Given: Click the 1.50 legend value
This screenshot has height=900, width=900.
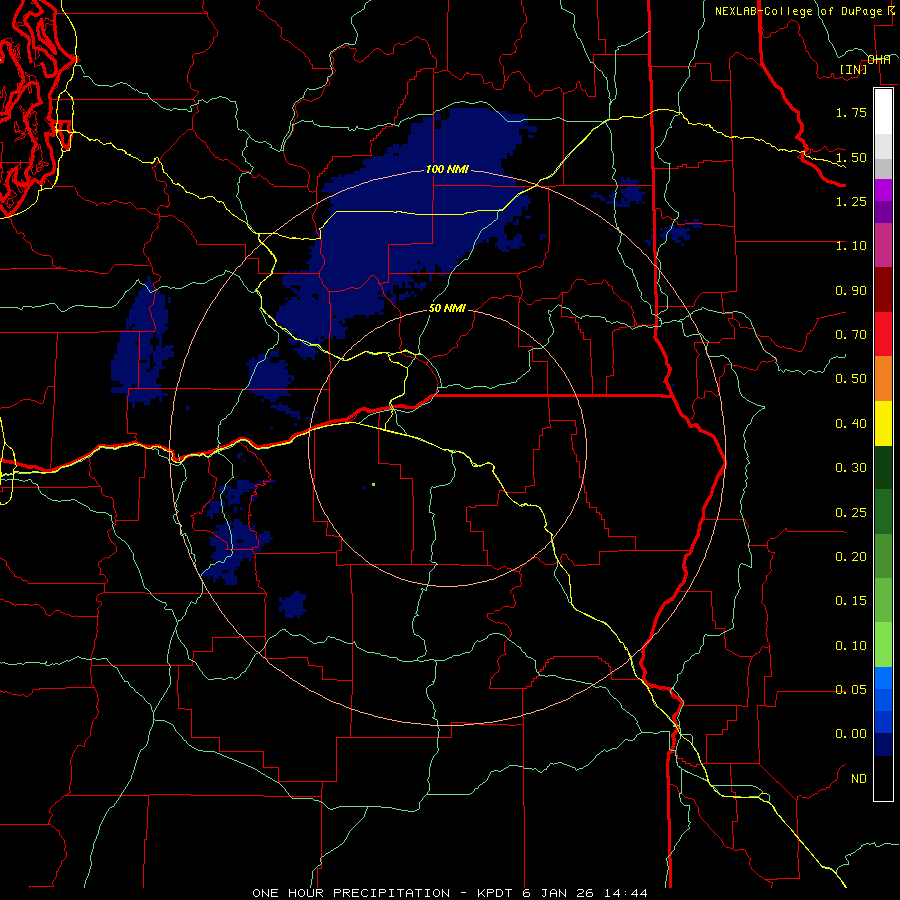Looking at the screenshot, I should click(x=851, y=157).
